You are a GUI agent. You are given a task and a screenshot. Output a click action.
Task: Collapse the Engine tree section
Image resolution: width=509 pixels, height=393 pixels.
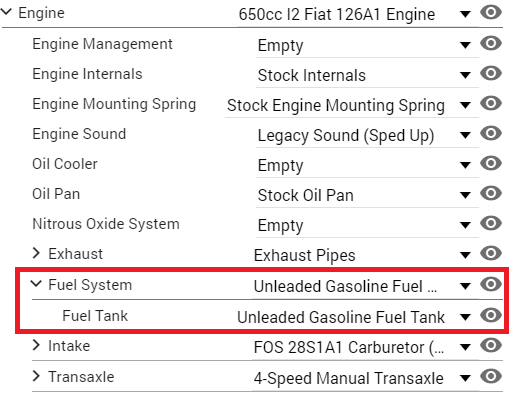pyautogui.click(x=6, y=12)
